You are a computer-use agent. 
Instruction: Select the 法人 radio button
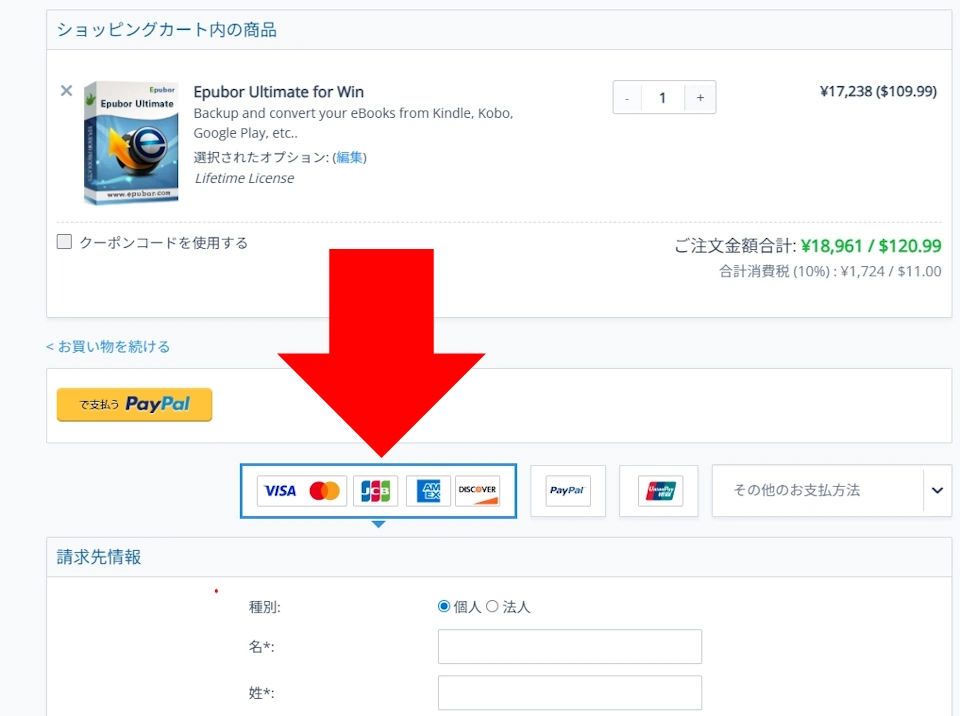pyautogui.click(x=492, y=607)
